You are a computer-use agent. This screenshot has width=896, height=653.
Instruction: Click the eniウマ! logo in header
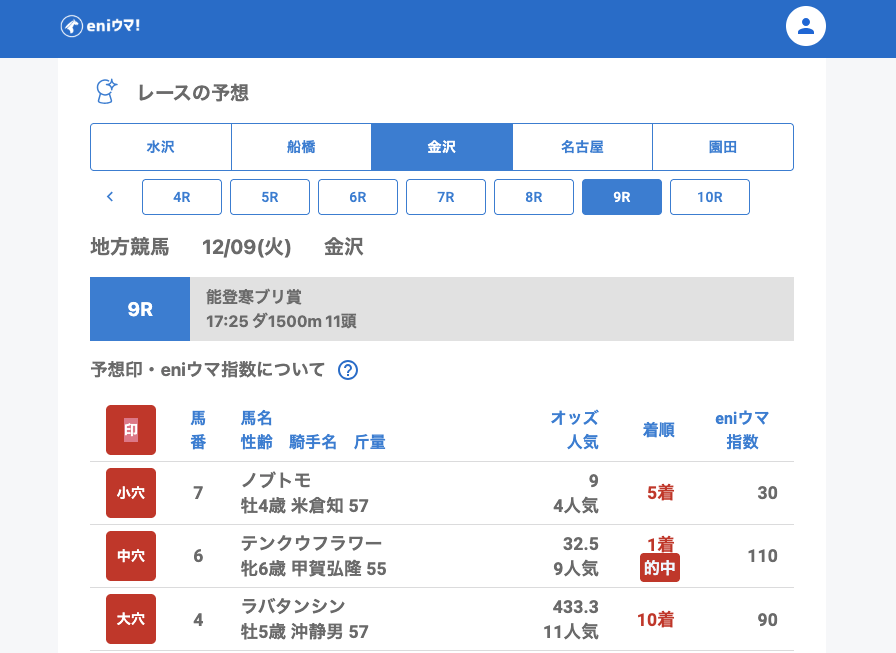[x=100, y=26]
